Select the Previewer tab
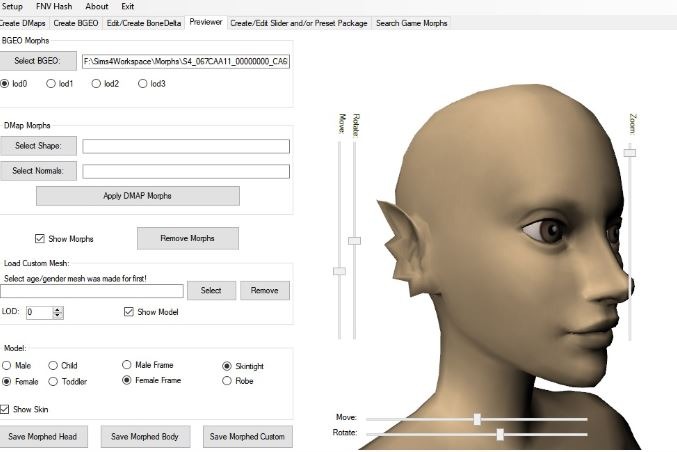Viewport: 677px width, 452px height. click(x=206, y=22)
